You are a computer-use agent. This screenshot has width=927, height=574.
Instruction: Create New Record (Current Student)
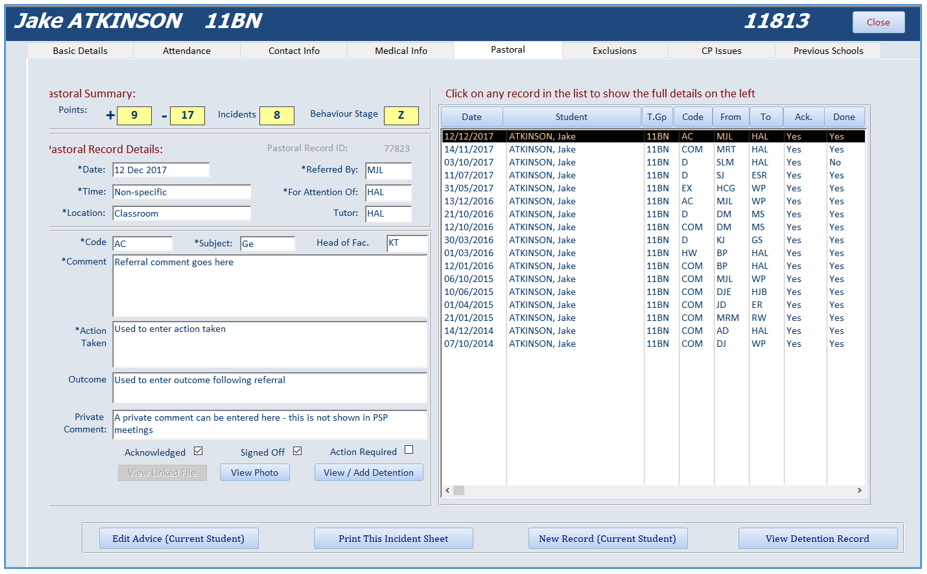pyautogui.click(x=608, y=539)
